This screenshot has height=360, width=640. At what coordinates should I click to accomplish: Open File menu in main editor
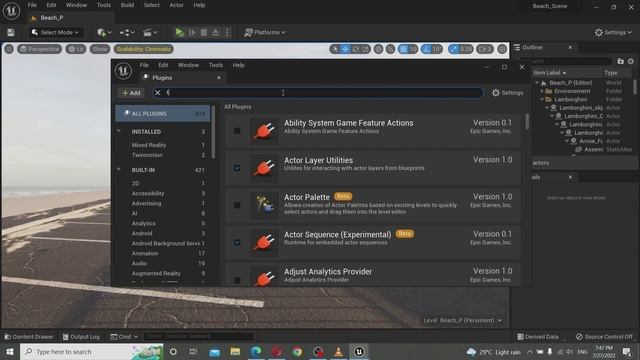coord(32,5)
